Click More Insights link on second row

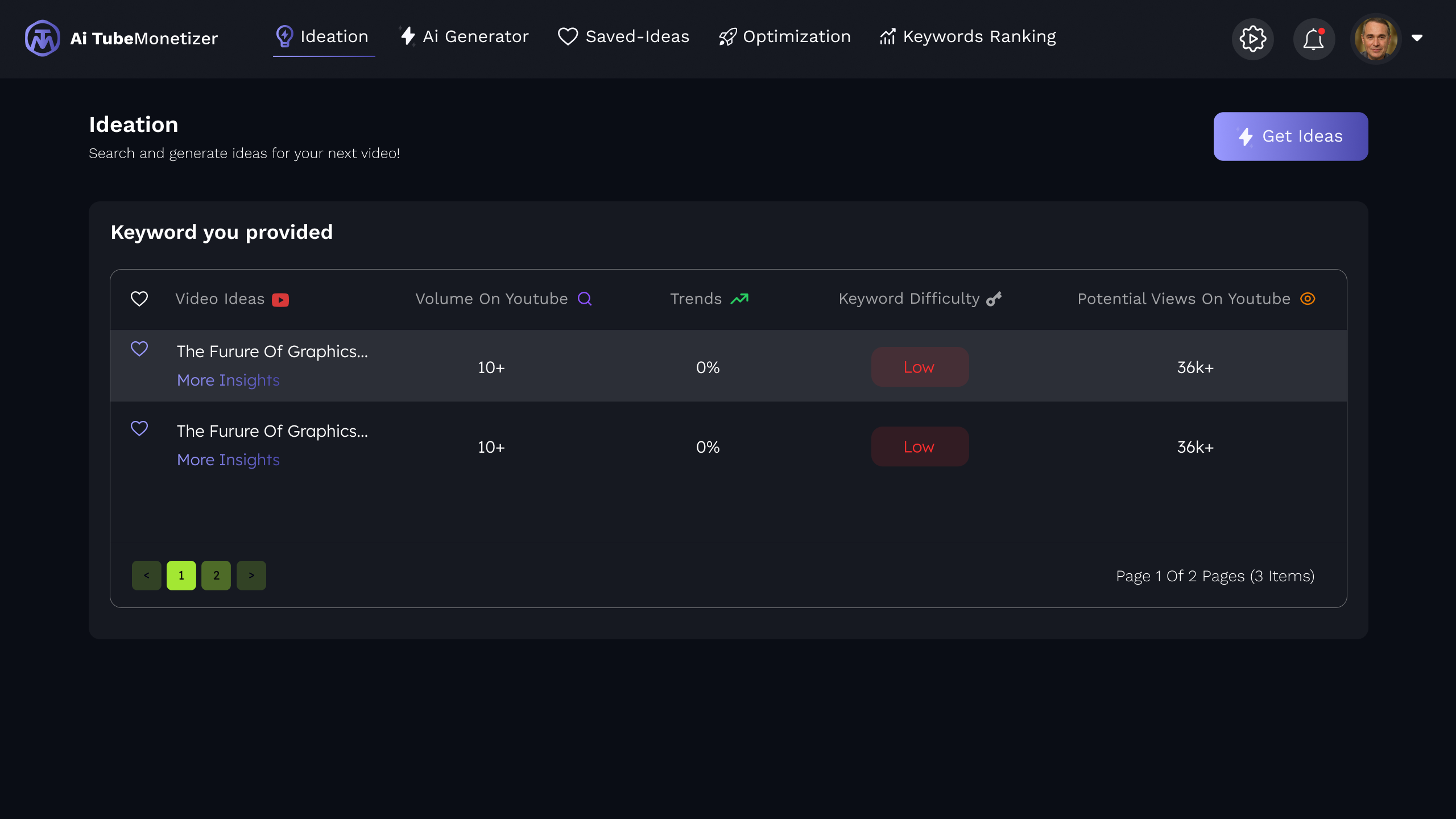click(x=228, y=459)
